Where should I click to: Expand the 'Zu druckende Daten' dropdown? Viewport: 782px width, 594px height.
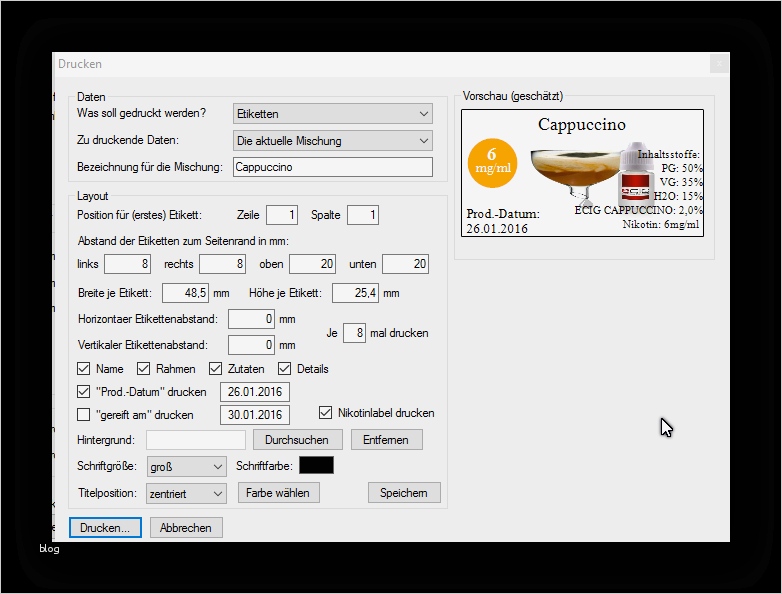tap(332, 141)
